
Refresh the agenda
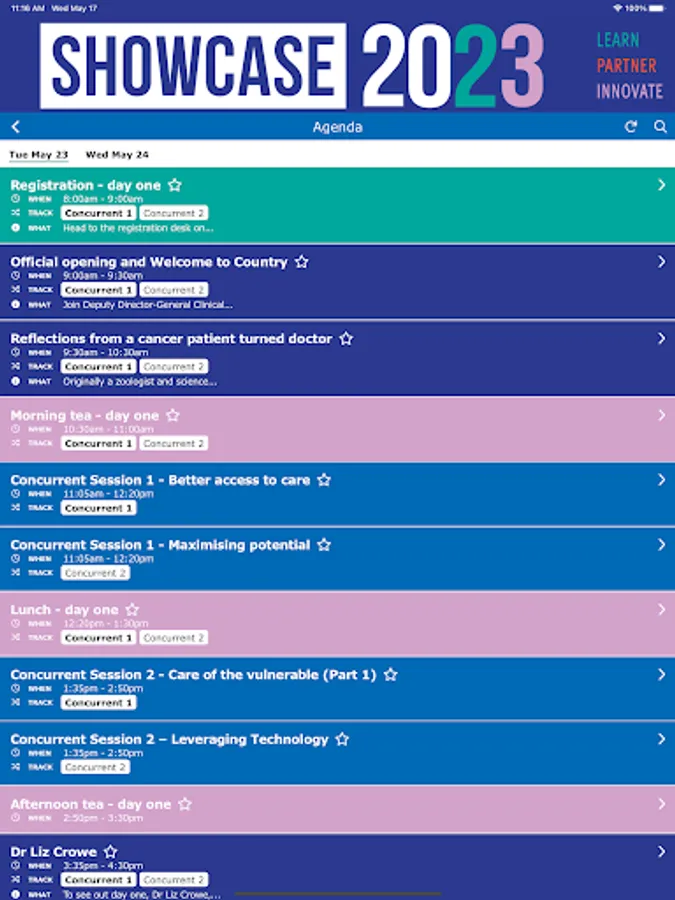point(630,127)
